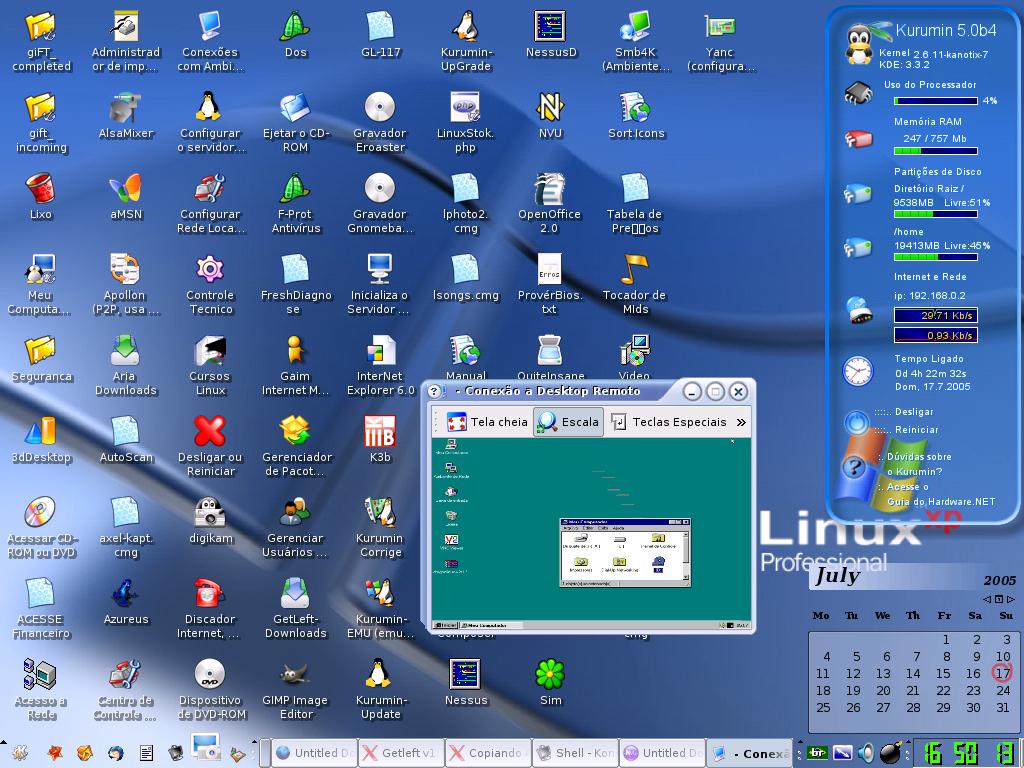Select July 24 in calendar
The width and height of the screenshot is (1024, 768).
click(x=1003, y=690)
